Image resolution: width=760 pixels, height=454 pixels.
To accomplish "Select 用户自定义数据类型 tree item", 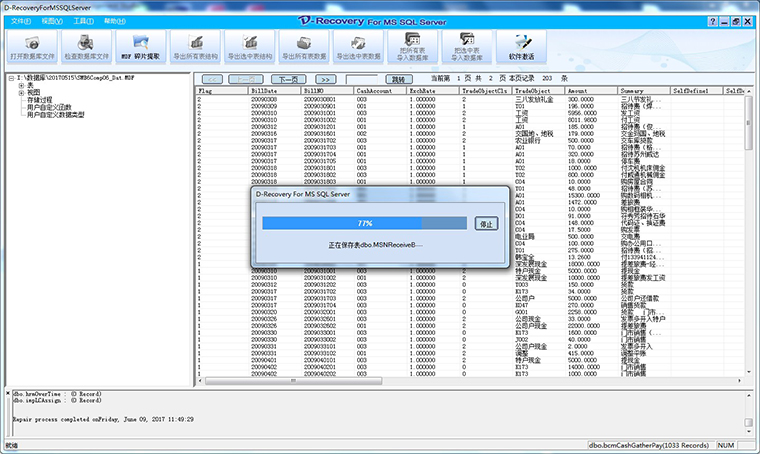I will (56, 115).
